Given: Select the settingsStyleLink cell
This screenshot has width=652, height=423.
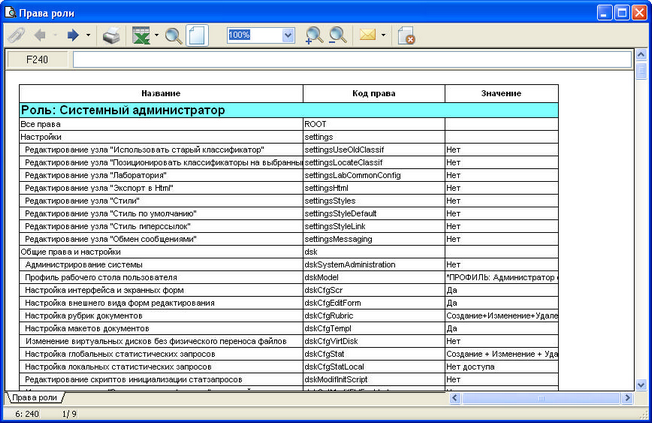Looking at the screenshot, I should pyautogui.click(x=374, y=227).
